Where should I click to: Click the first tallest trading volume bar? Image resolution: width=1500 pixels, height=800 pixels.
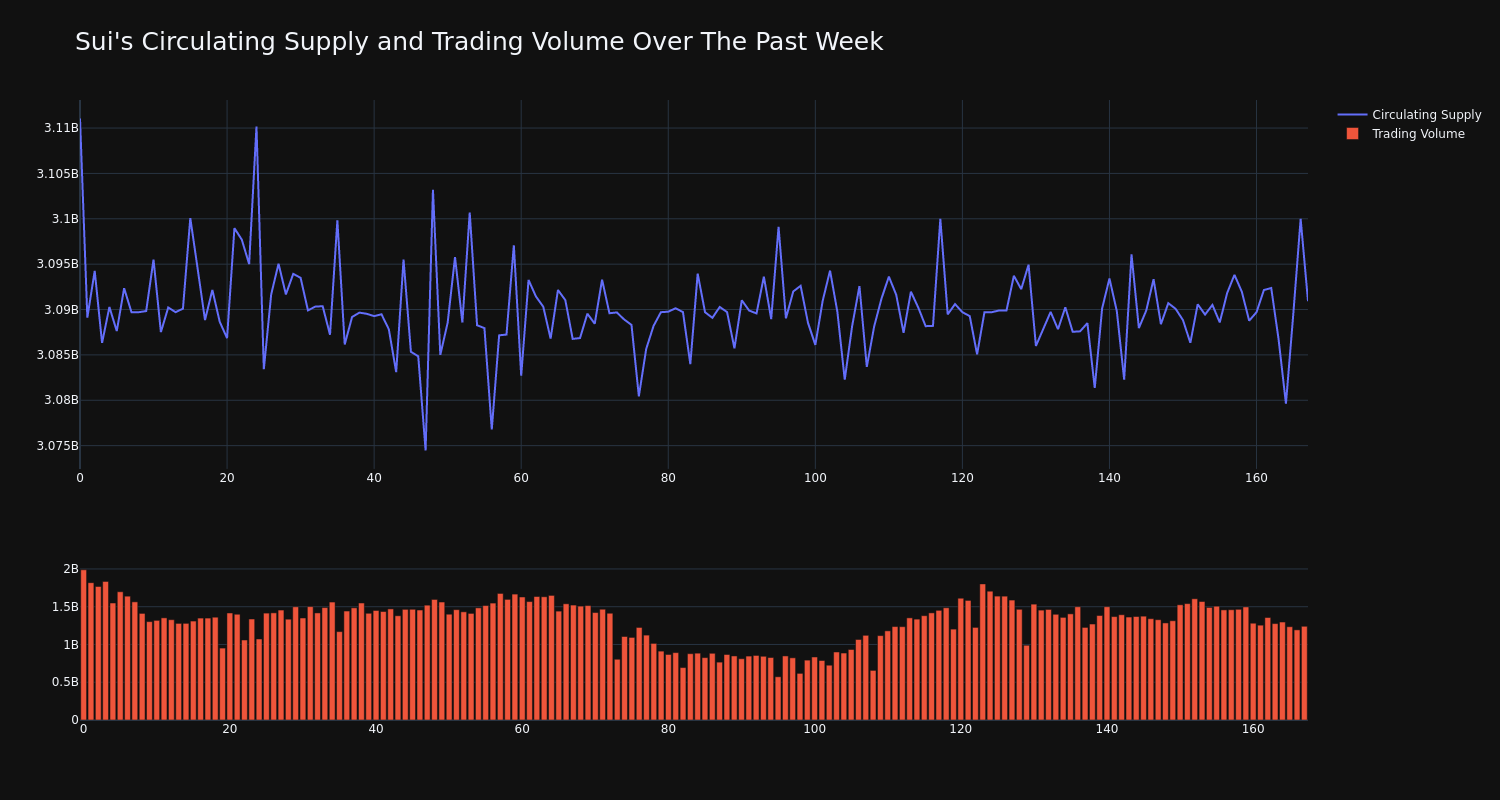(83, 645)
